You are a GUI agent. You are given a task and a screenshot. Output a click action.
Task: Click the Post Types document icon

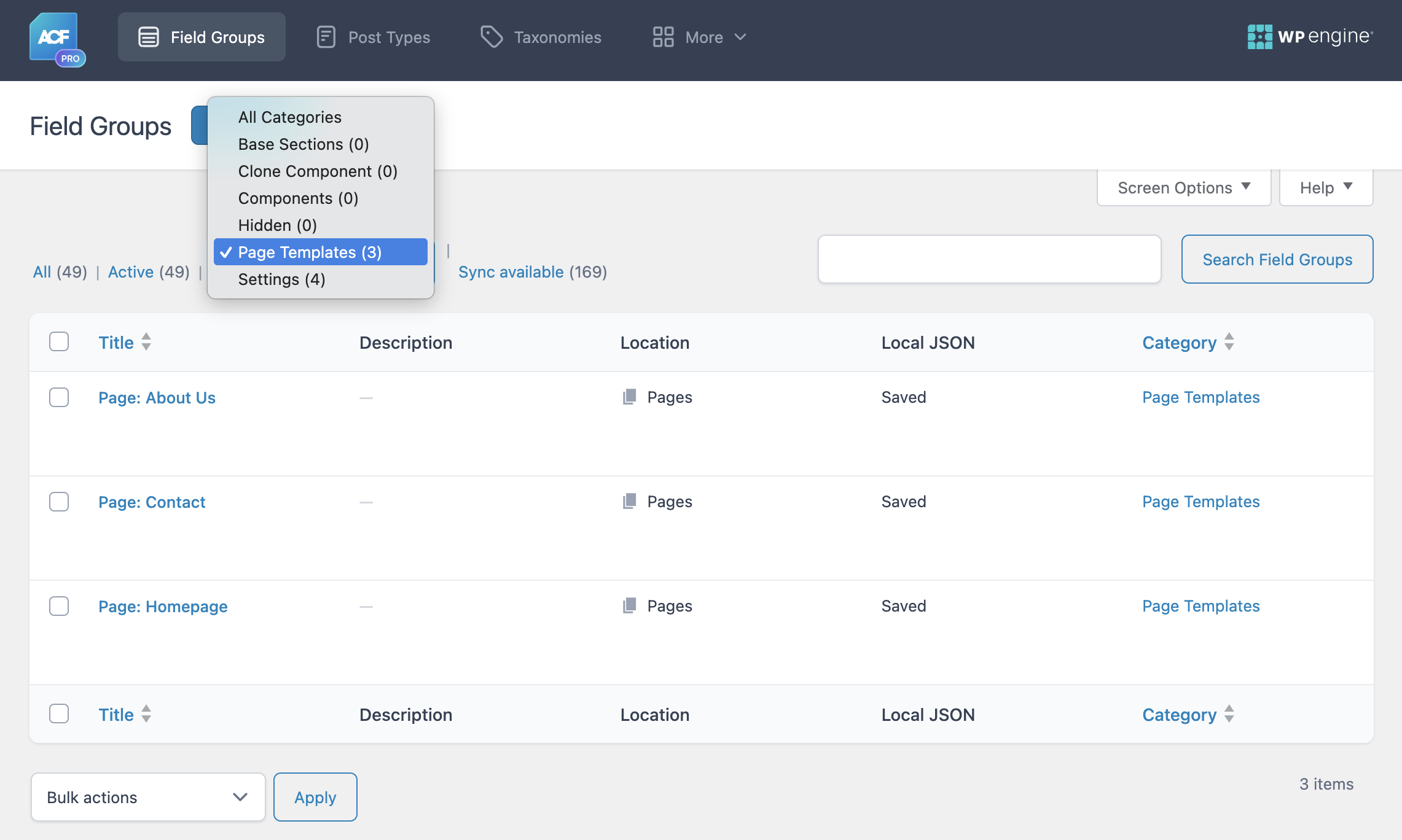[x=326, y=36]
